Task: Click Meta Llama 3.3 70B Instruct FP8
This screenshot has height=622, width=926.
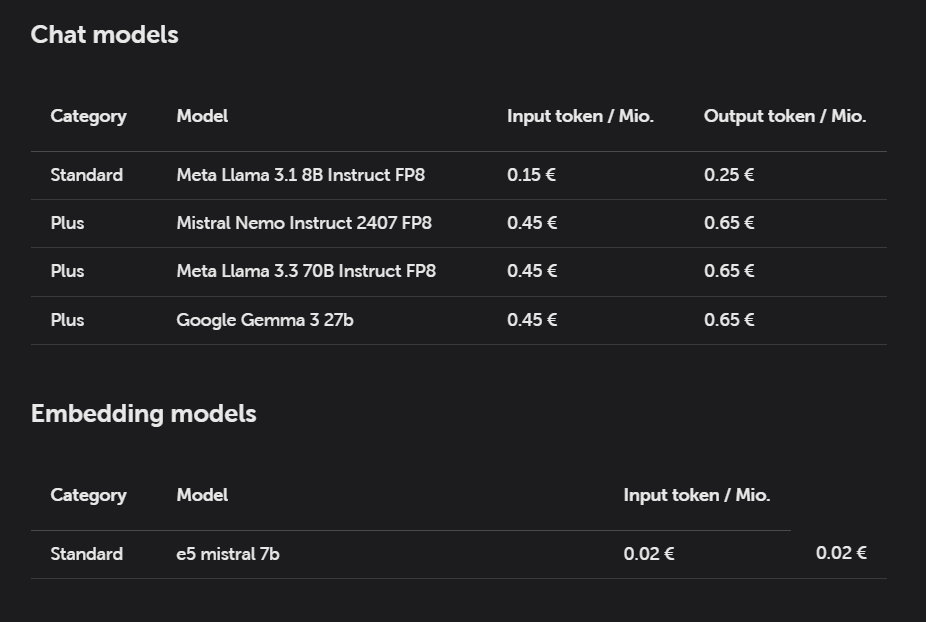Action: click(306, 271)
